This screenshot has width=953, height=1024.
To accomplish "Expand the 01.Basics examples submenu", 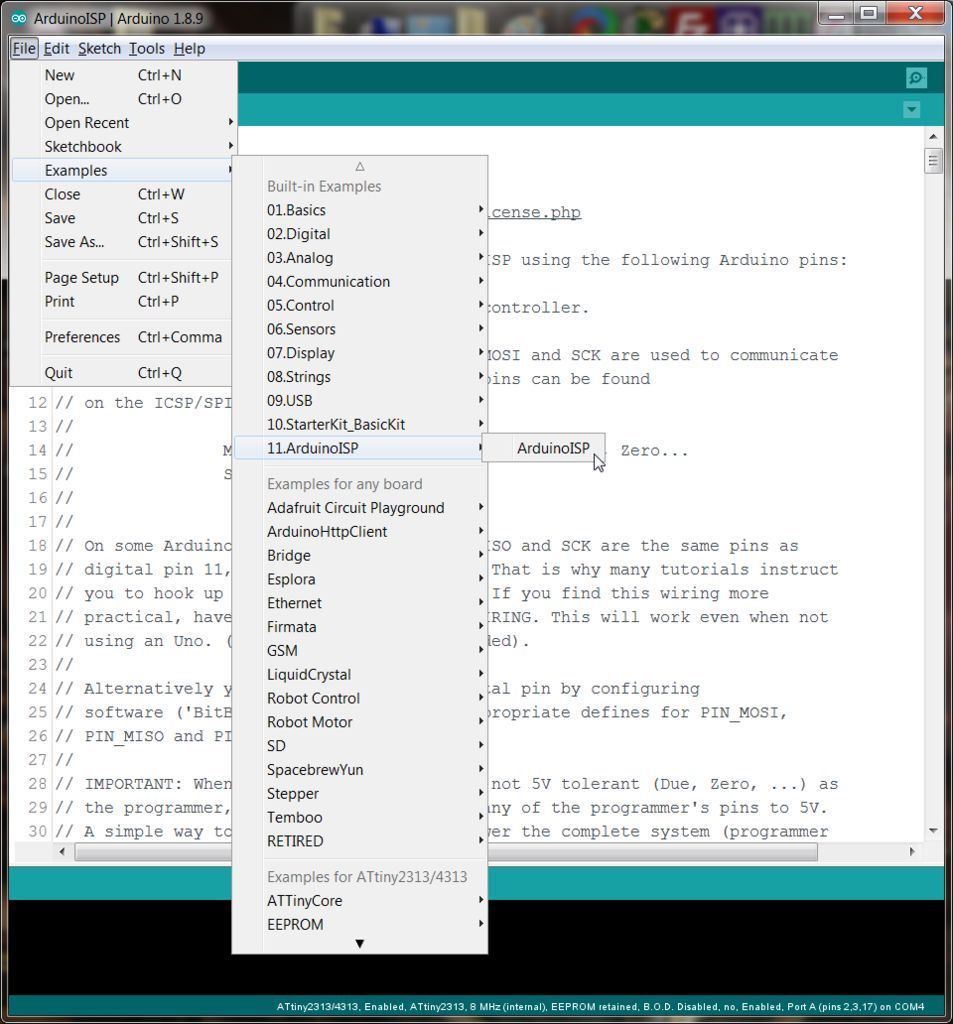I will (298, 210).
